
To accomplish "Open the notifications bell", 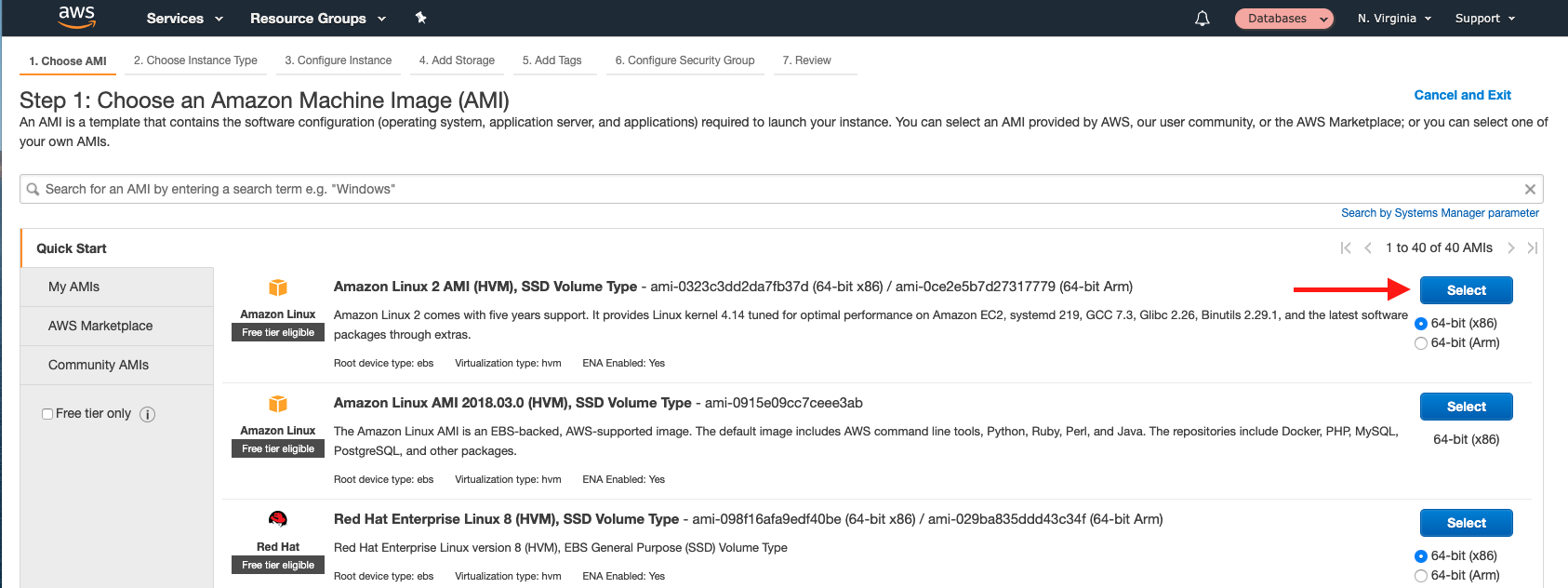I will point(1203,19).
